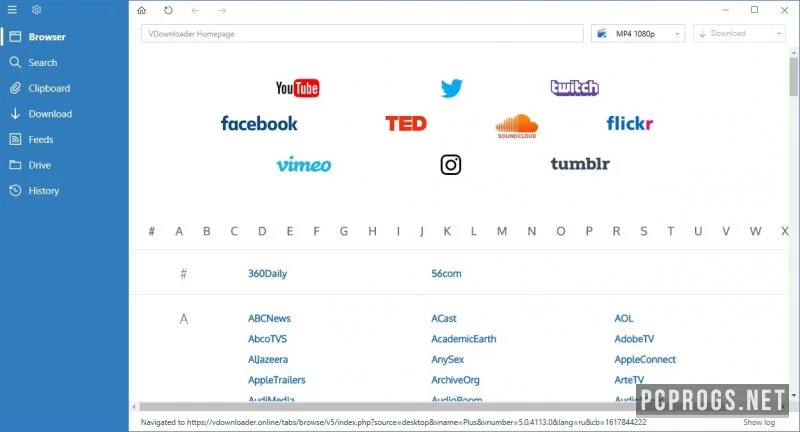Jump to sites starting with P
Screen dimensions: 800x432
pos(589,231)
